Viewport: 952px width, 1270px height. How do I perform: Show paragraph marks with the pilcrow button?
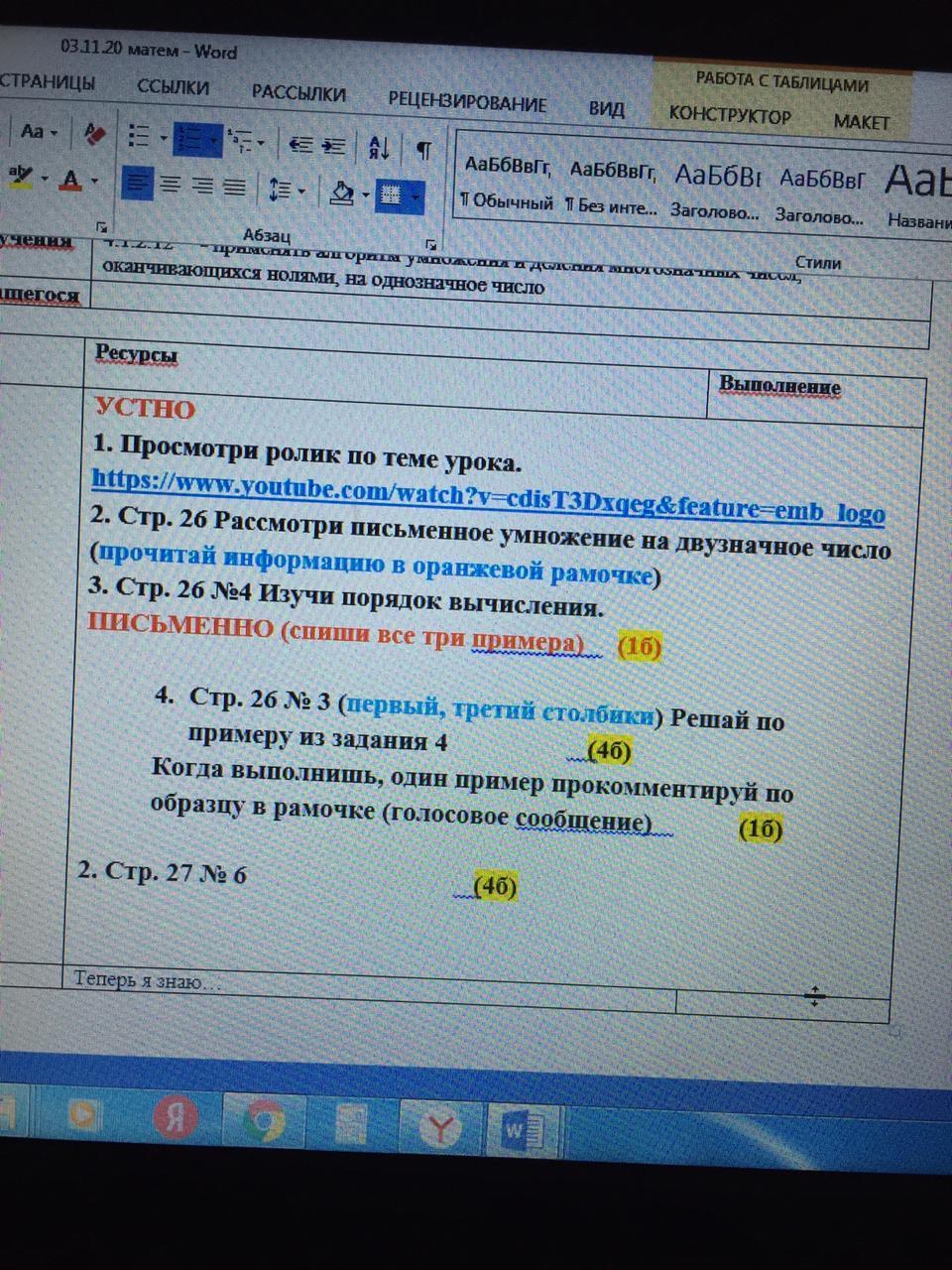click(x=423, y=151)
